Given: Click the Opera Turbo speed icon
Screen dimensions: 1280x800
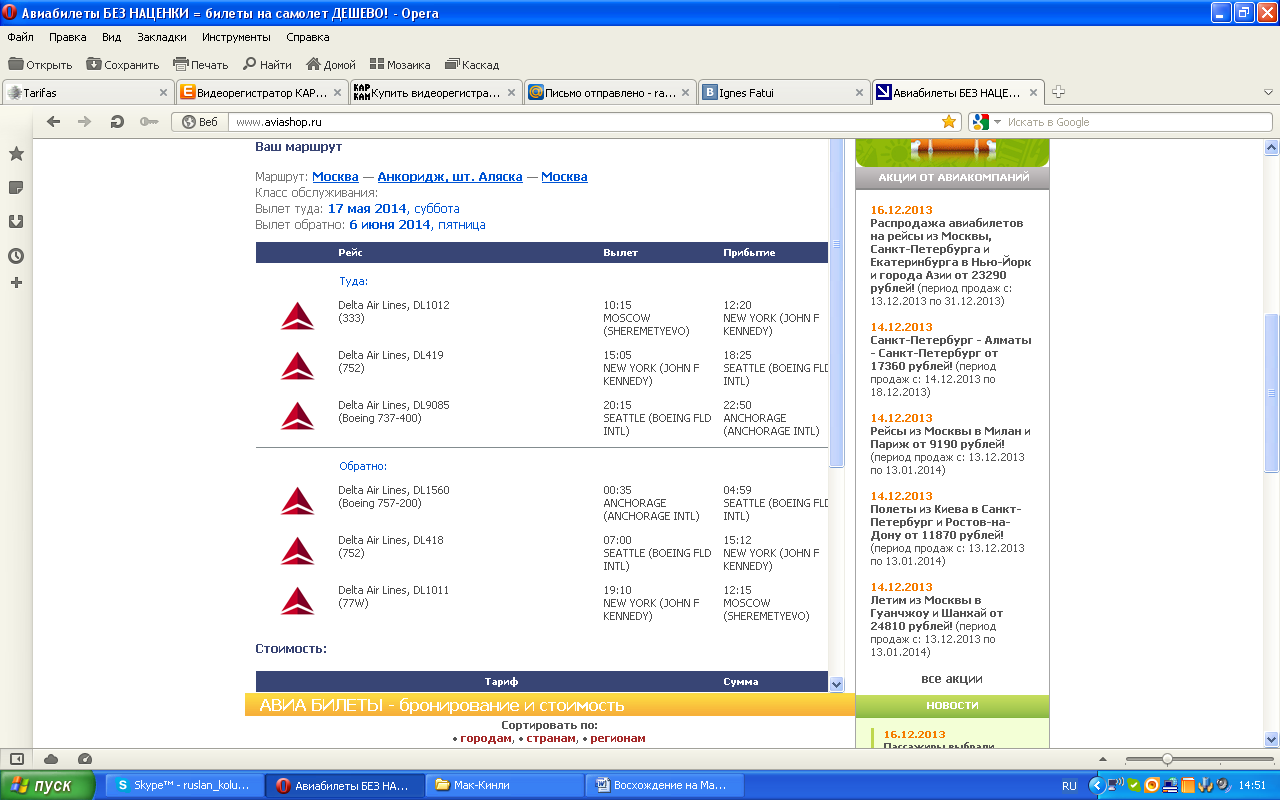Looking at the screenshot, I should (x=85, y=759).
